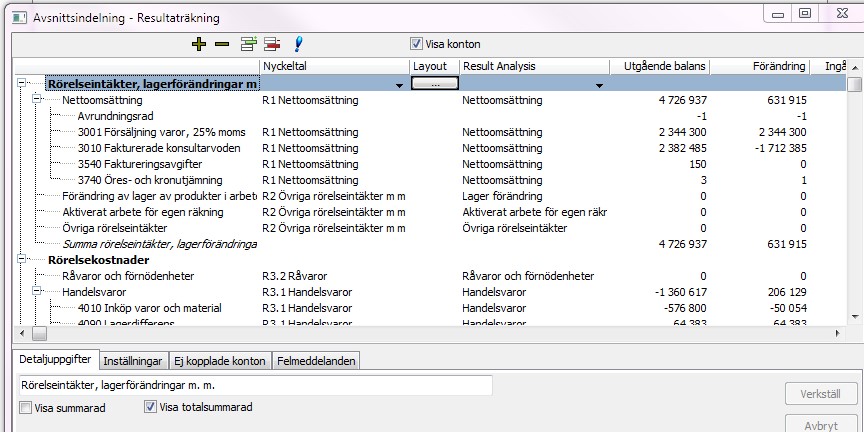Click the vertical scrollbar down arrow
This screenshot has height=432, width=864.
(854, 316)
